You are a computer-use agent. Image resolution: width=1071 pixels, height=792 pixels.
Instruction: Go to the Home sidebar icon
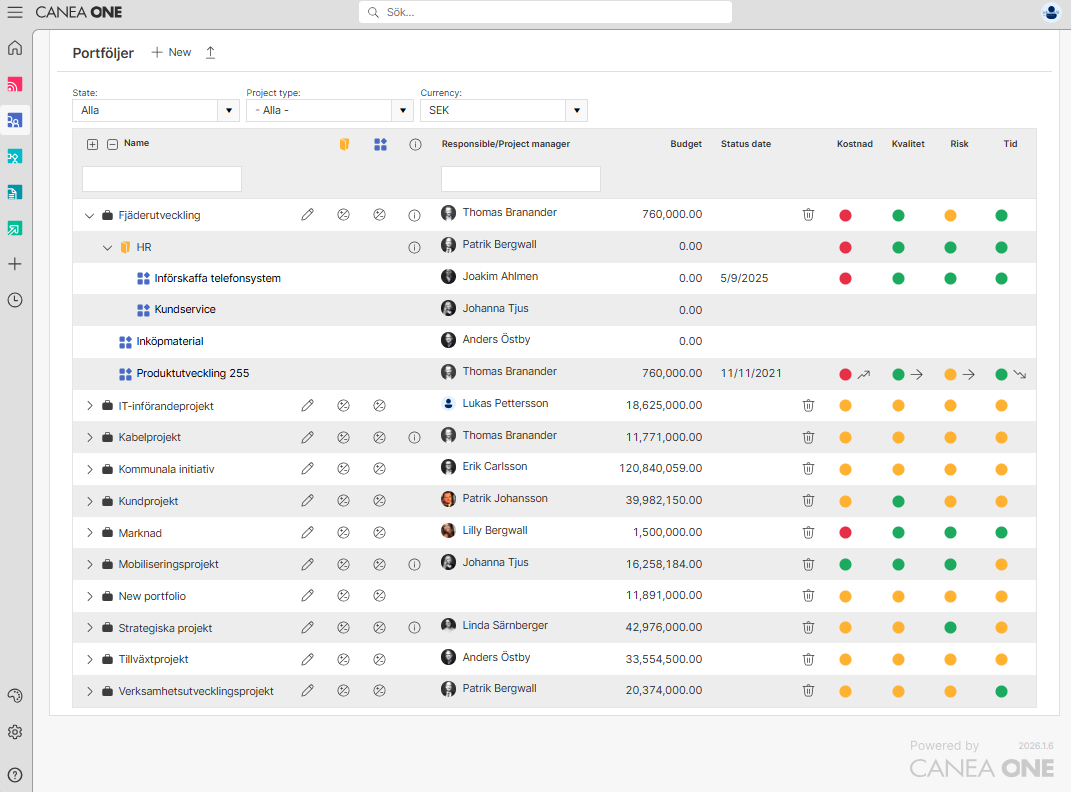pyautogui.click(x=15, y=48)
